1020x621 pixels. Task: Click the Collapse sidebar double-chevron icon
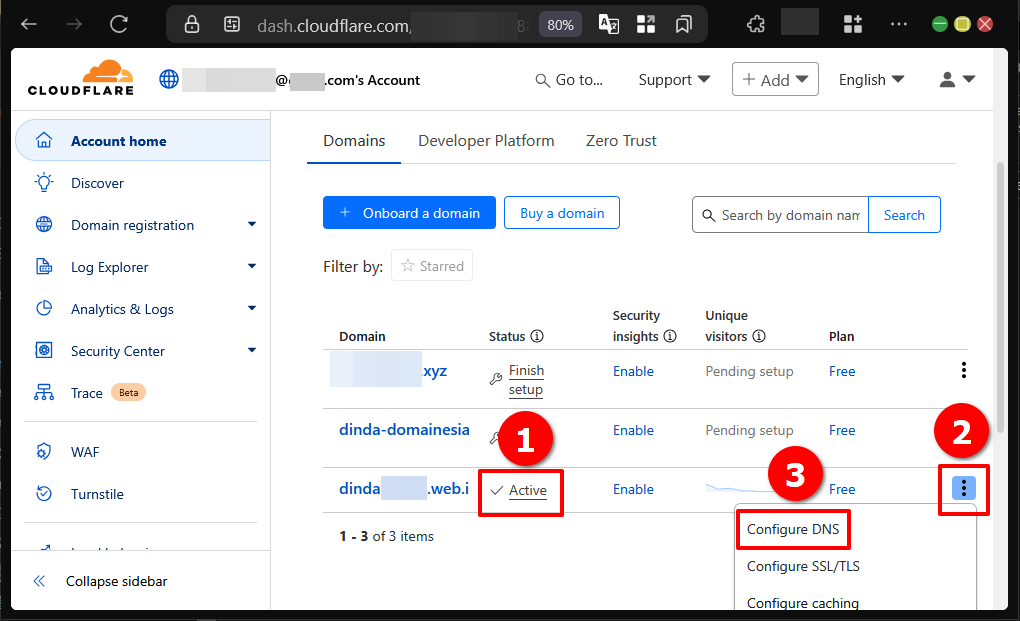click(39, 581)
